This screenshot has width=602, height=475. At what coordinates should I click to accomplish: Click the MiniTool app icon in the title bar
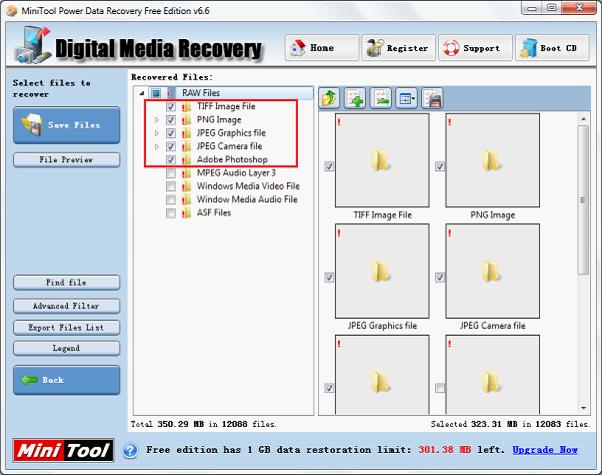(12, 11)
